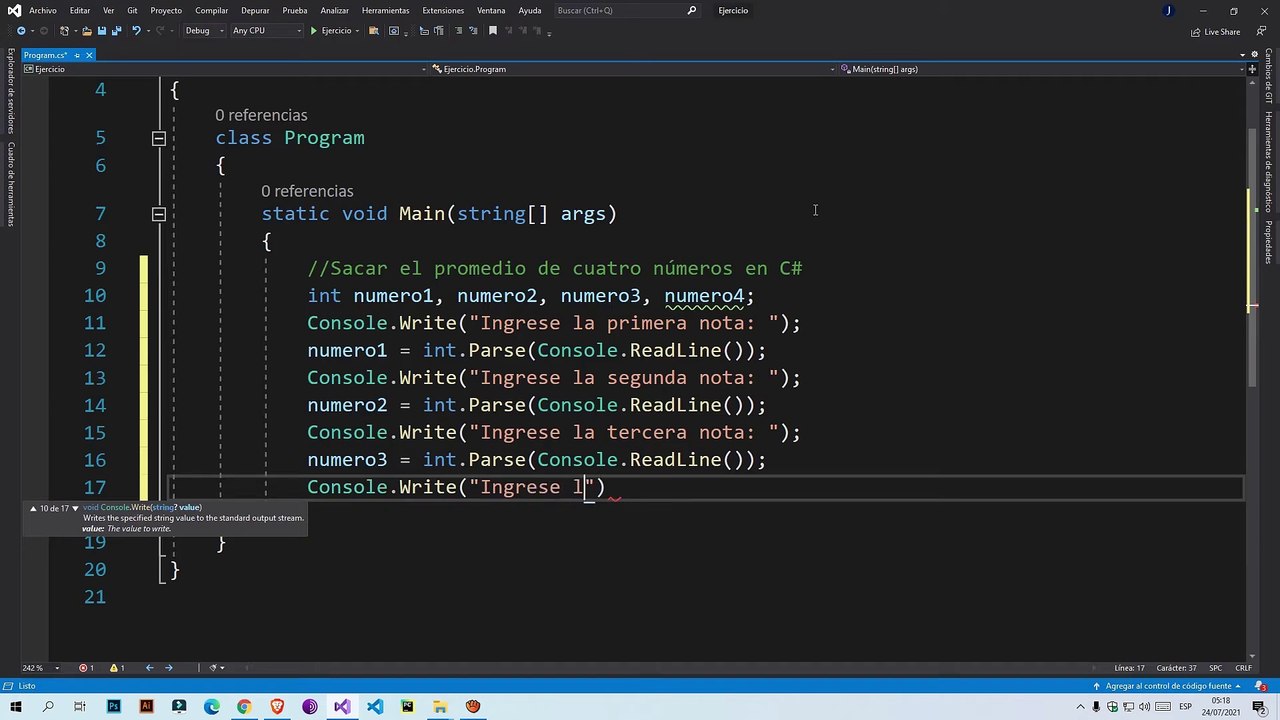
Task: Open the Ayuda menu
Action: click(x=530, y=10)
